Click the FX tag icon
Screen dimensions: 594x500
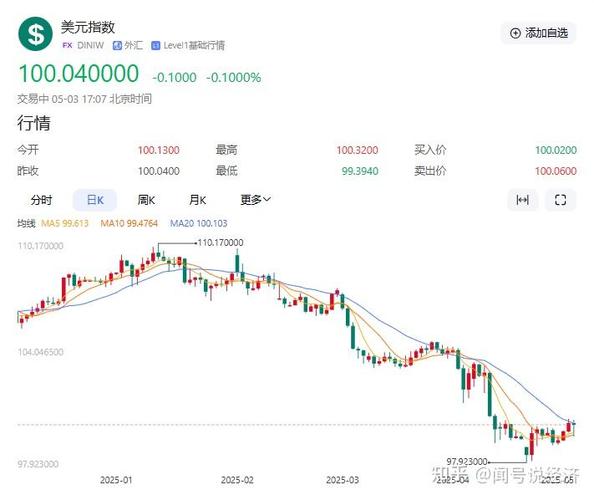67,45
